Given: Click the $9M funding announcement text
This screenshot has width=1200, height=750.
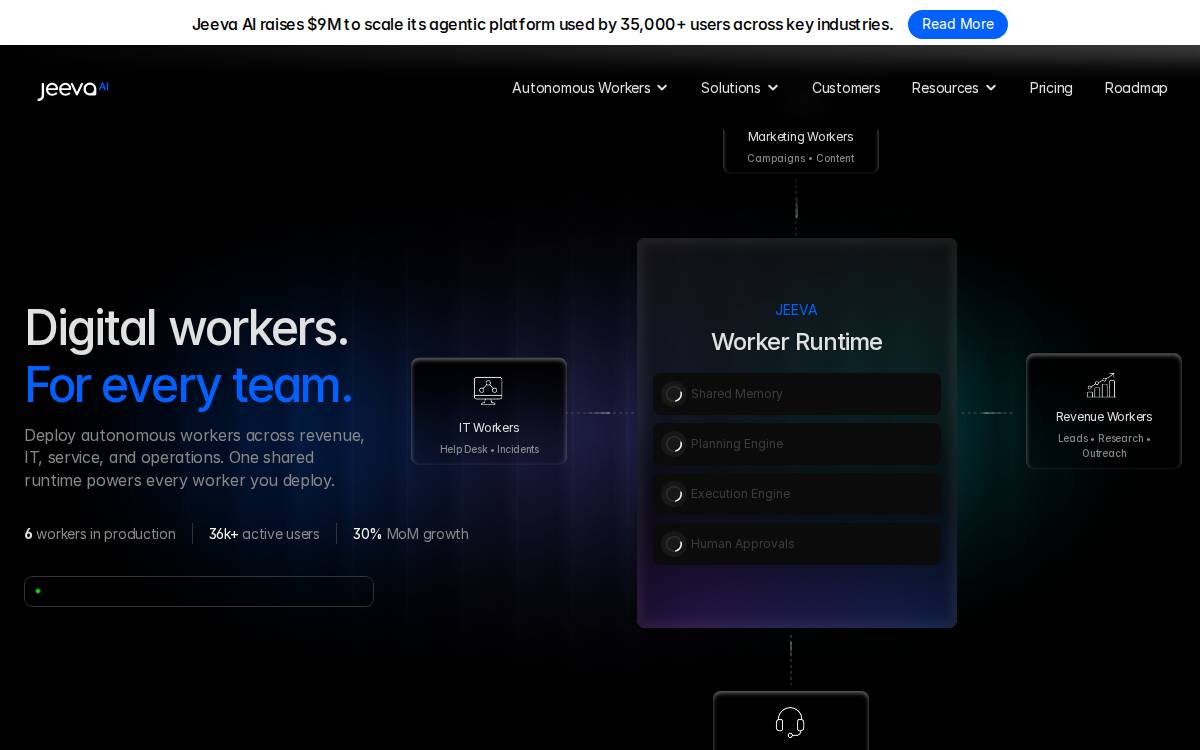Looking at the screenshot, I should pyautogui.click(x=542, y=24).
